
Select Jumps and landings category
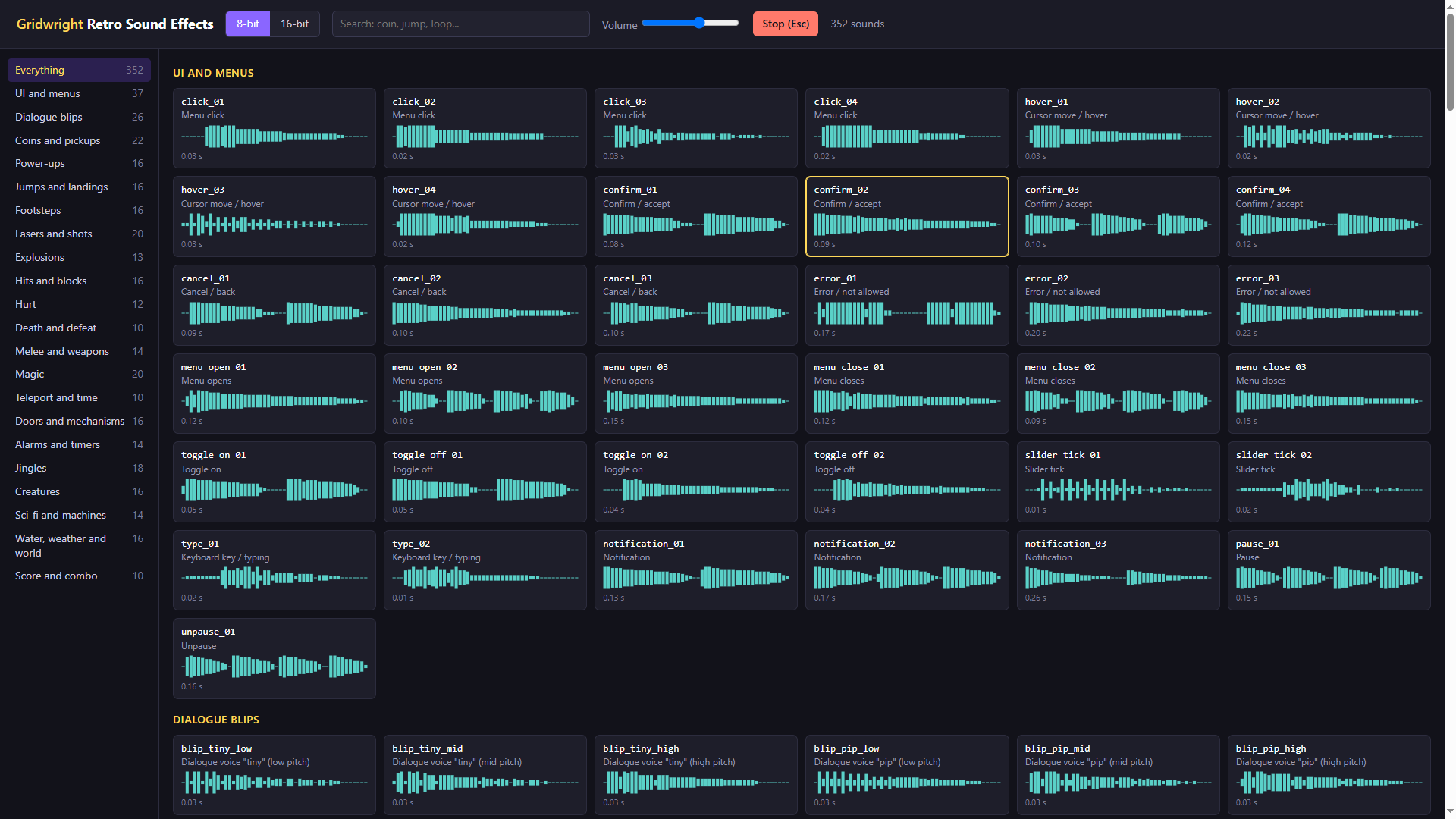(79, 187)
